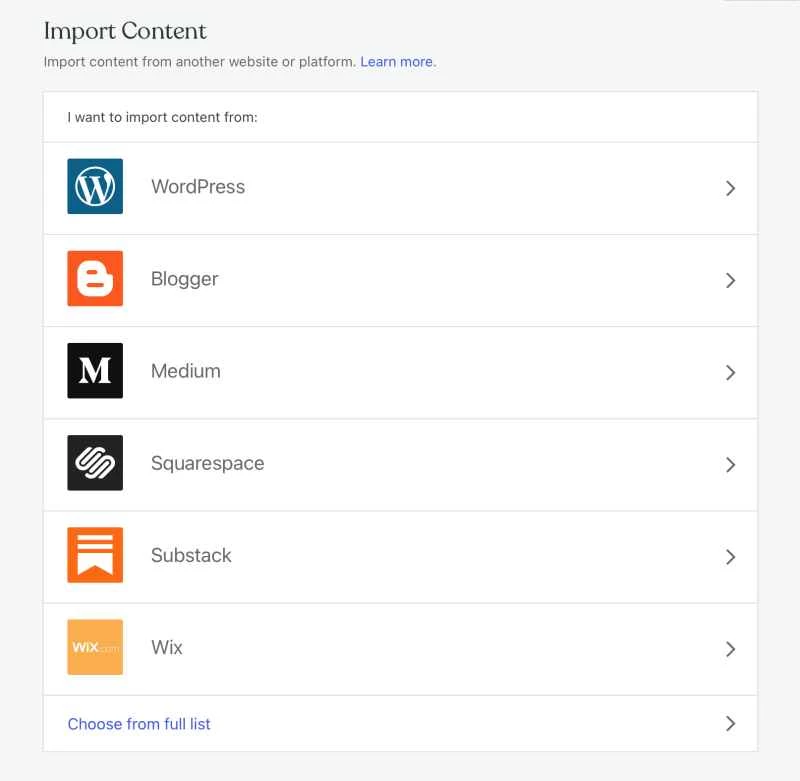Image resolution: width=800 pixels, height=781 pixels.
Task: Click the Substack bookmark icon
Action: 94,554
